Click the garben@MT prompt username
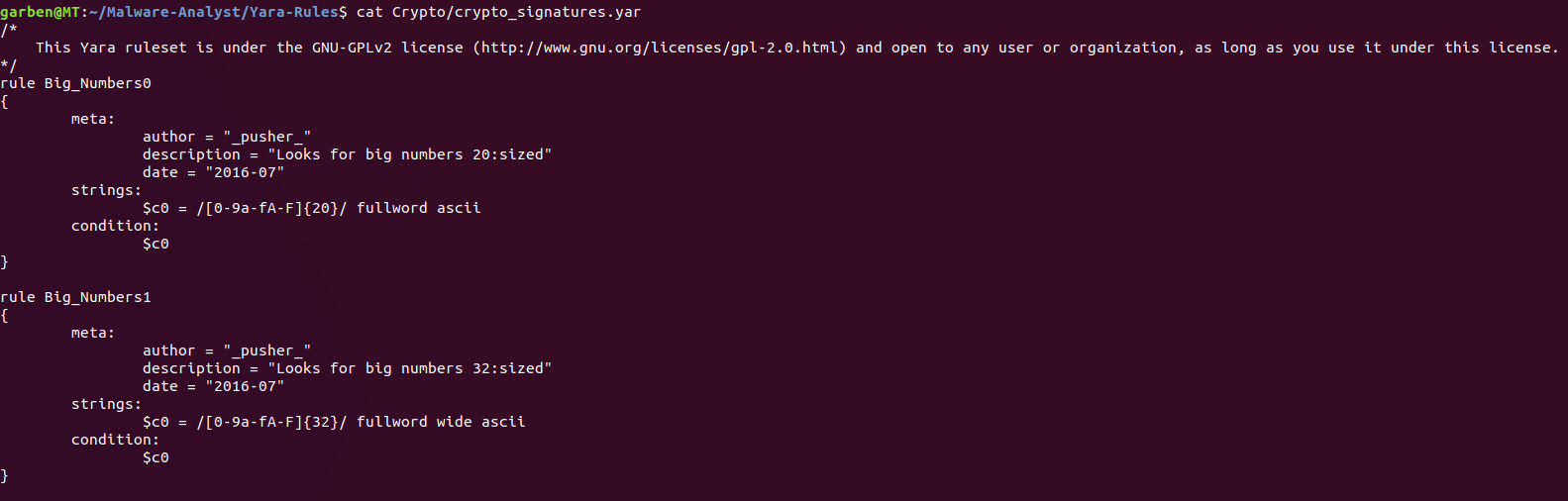 pyautogui.click(x=40, y=12)
